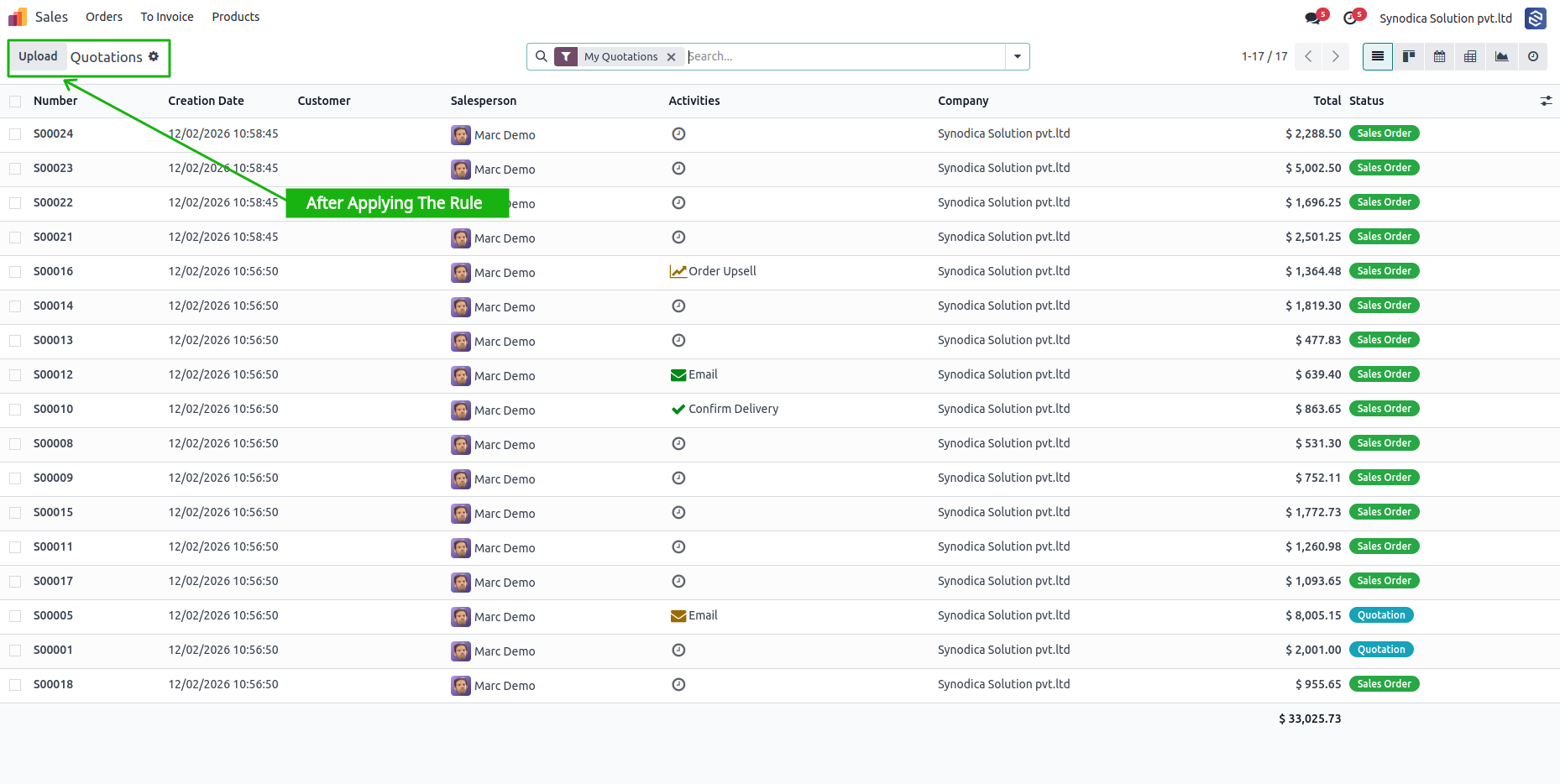The height and width of the screenshot is (784, 1560).
Task: Click Email activity for S00005
Action: [694, 615]
